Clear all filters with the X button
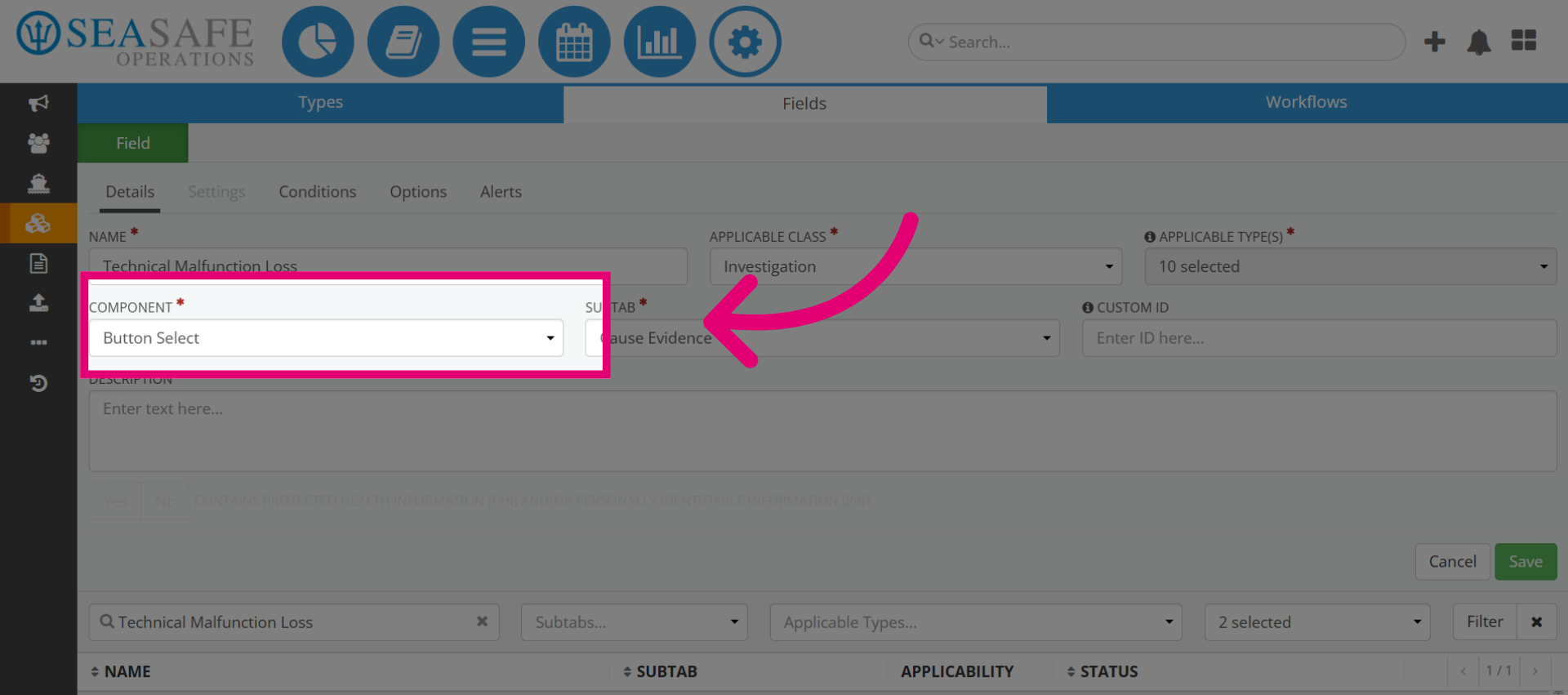This screenshot has height=695, width=1568. (x=1536, y=621)
